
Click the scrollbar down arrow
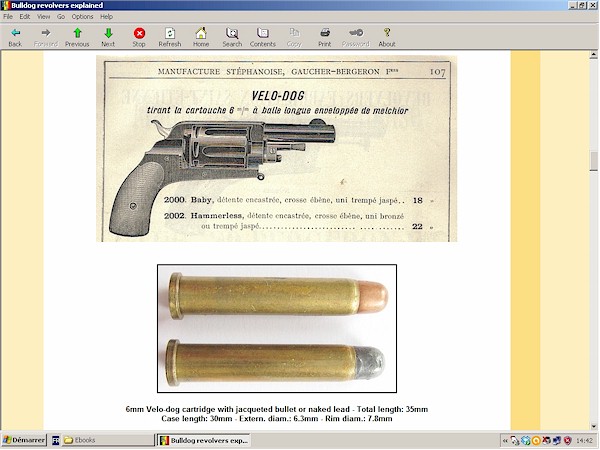tap(593, 426)
